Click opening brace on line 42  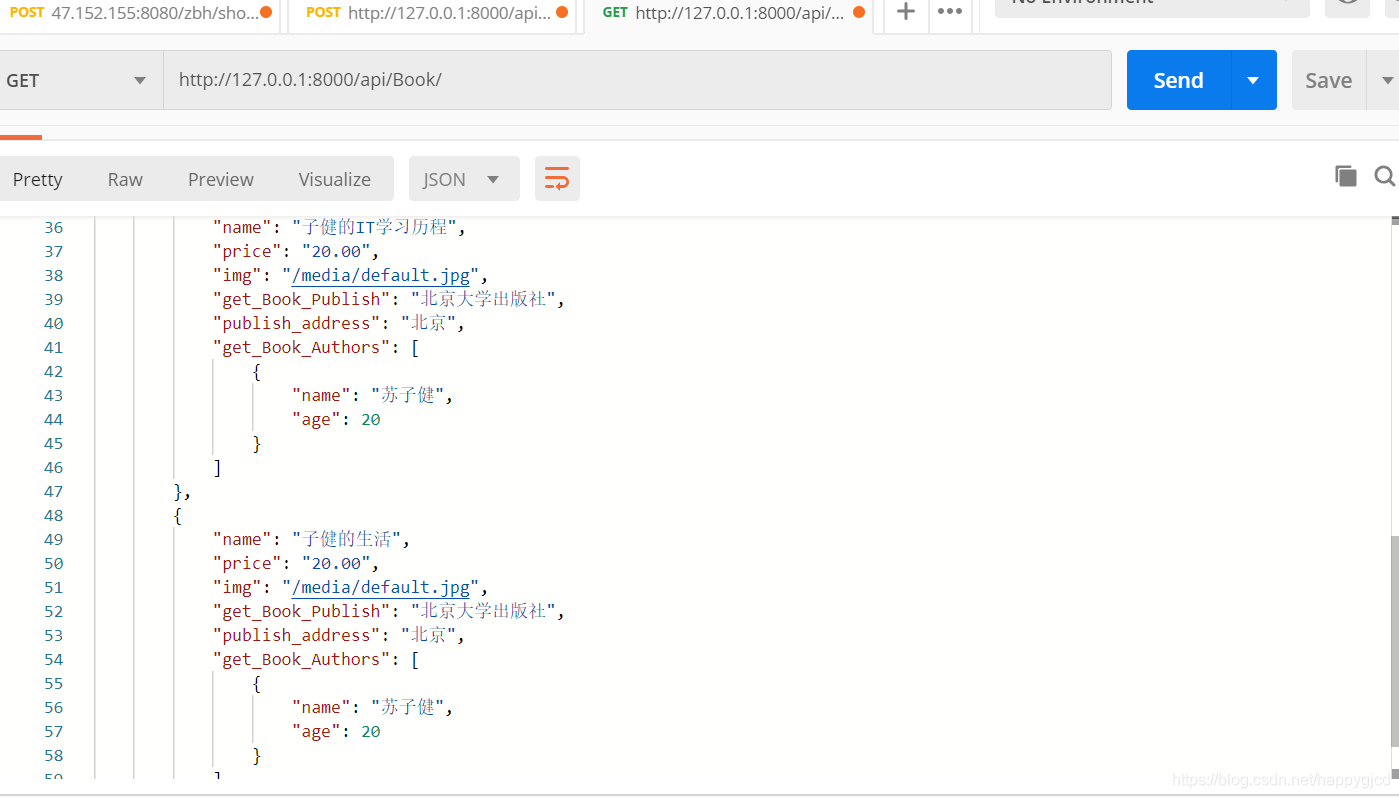click(257, 371)
